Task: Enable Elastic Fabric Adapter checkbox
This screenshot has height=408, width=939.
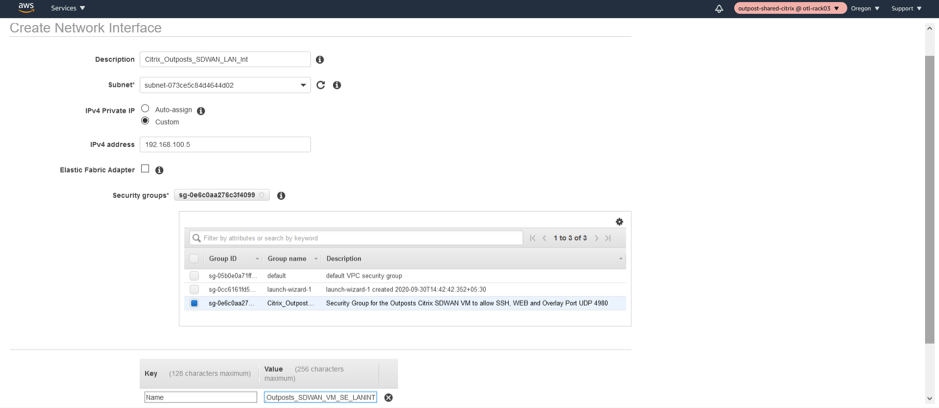Action: 145,169
